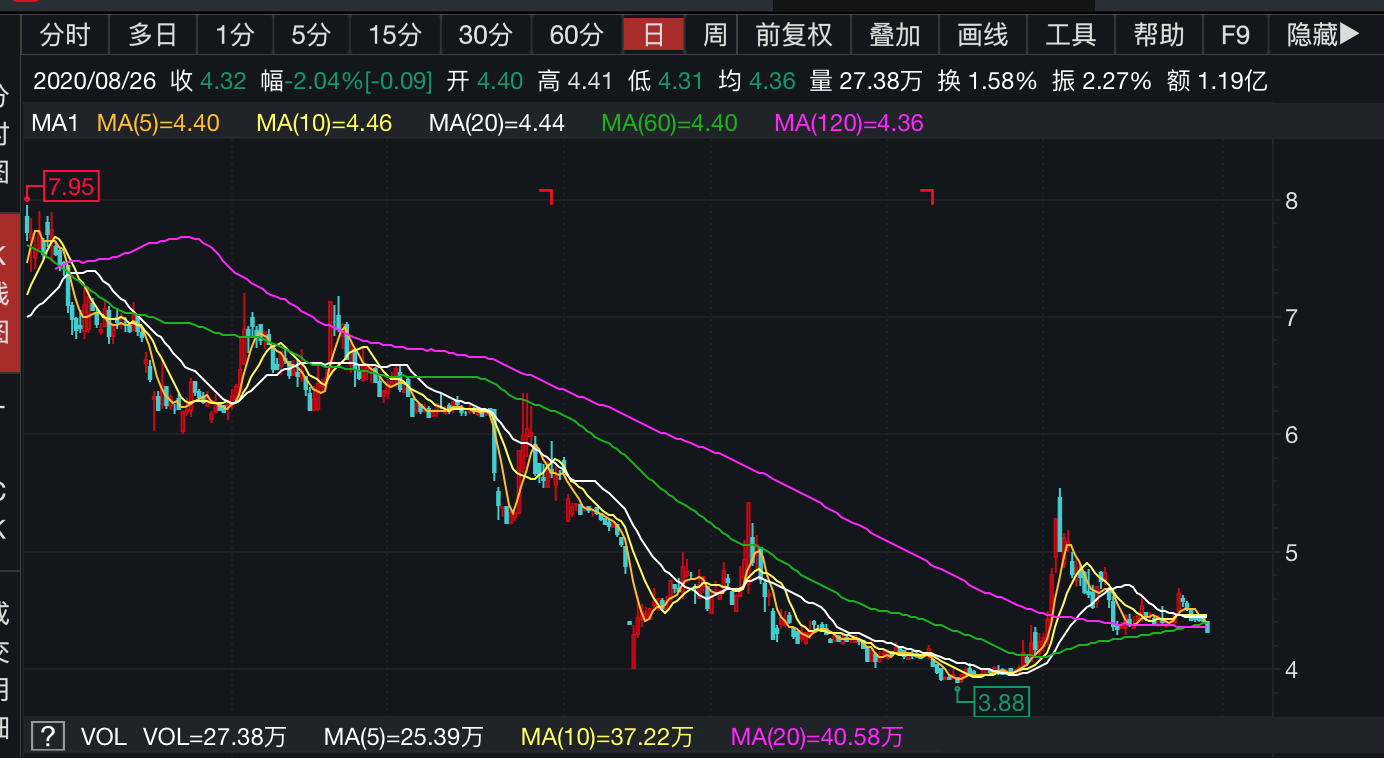Activate the 画线 drawing tool button
Screen dimensions: 1384x758
point(982,36)
